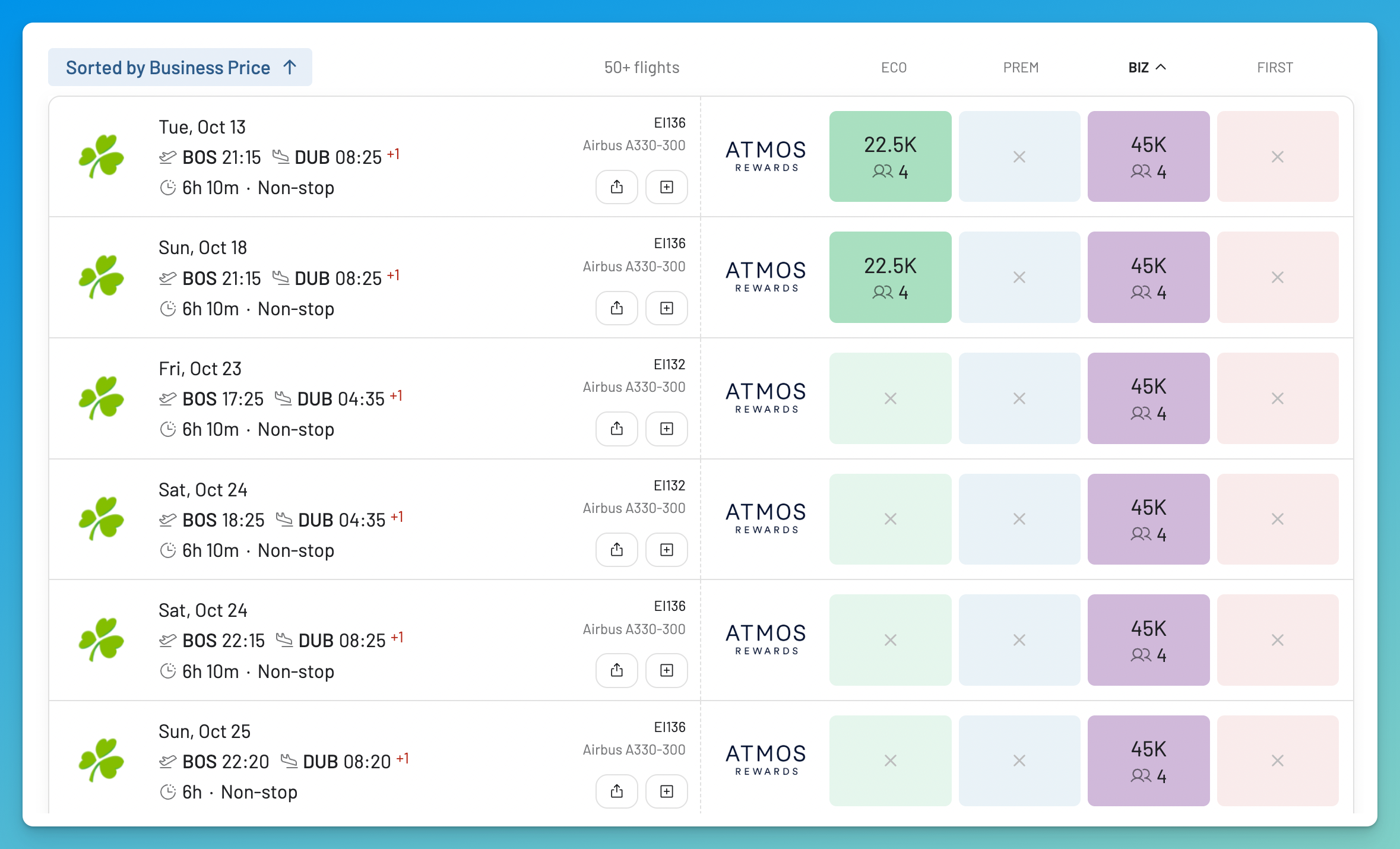1400x849 pixels.
Task: Sort flights by FIRST column
Action: (x=1275, y=68)
